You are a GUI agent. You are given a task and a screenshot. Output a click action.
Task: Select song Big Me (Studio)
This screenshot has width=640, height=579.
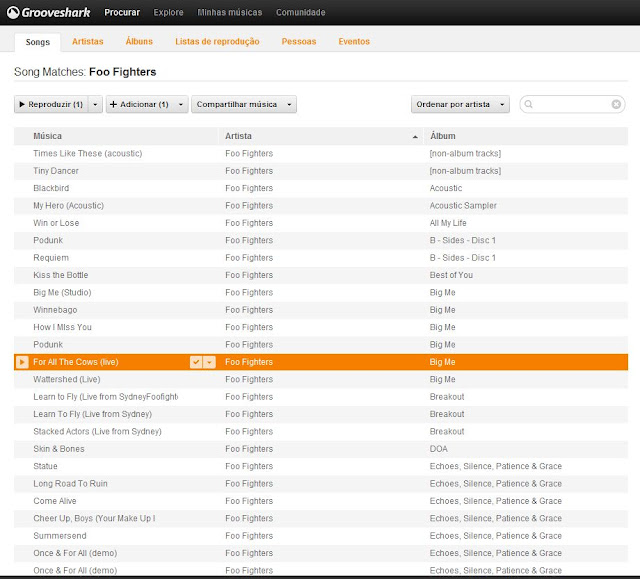click(62, 293)
